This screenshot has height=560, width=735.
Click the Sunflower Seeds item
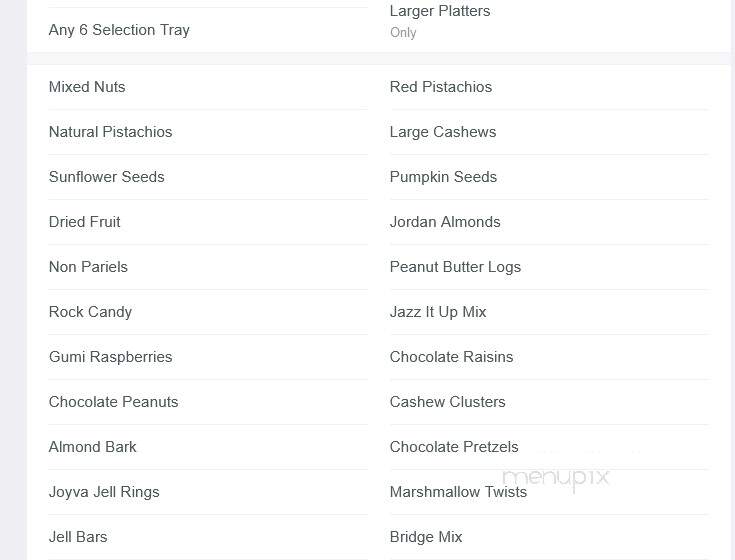[x=106, y=177]
